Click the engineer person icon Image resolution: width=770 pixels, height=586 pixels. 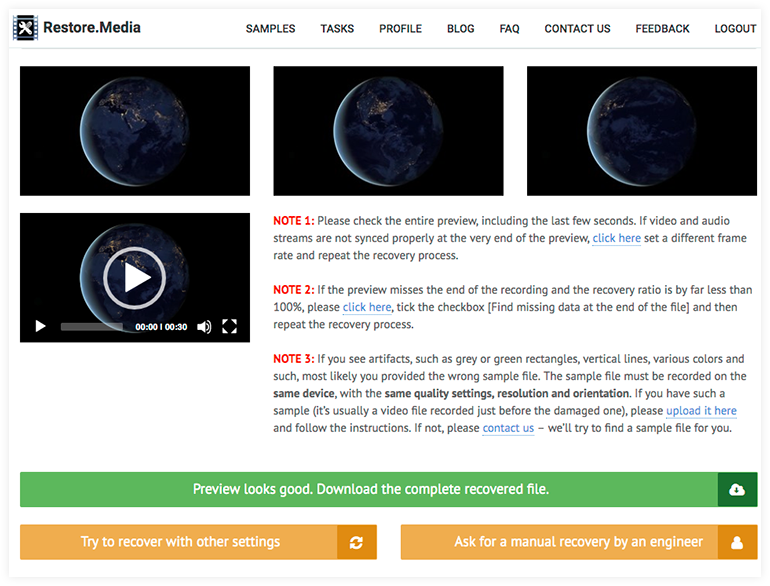[737, 542]
